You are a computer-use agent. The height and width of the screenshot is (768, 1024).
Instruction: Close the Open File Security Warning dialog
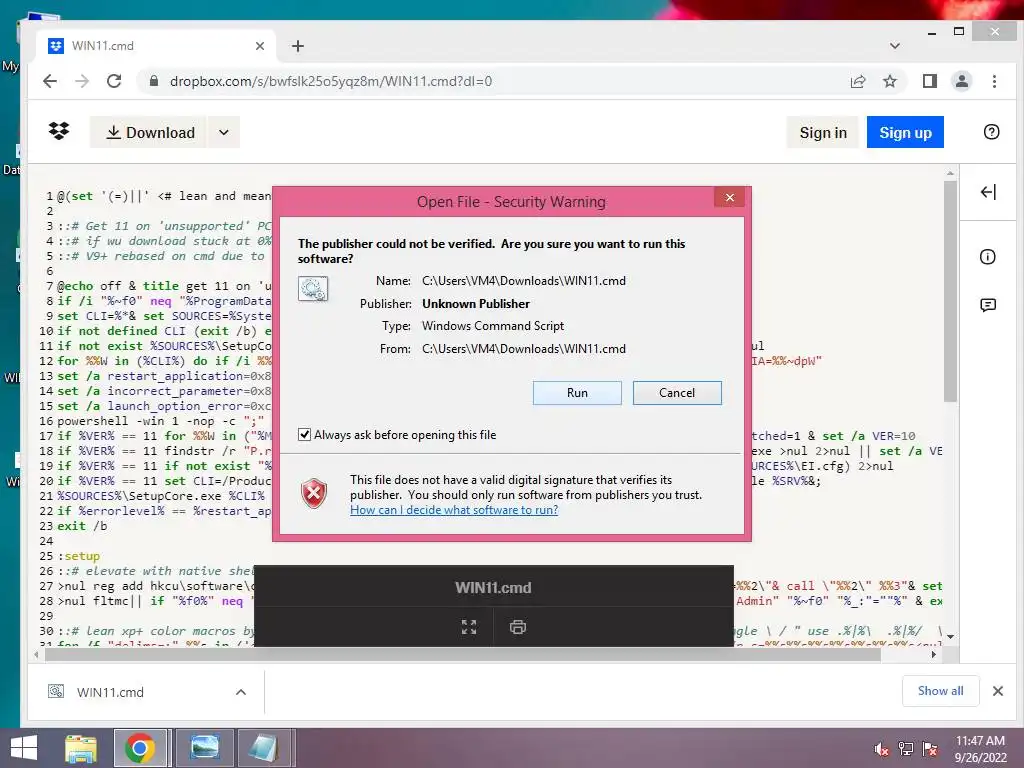click(729, 197)
